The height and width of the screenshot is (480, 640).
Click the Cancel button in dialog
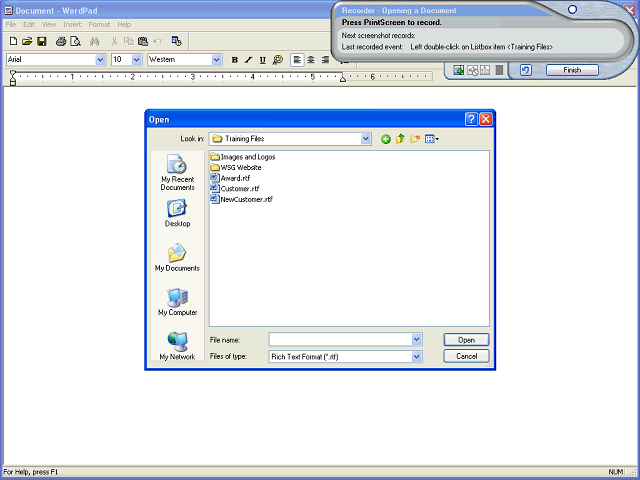pyautogui.click(x=466, y=356)
